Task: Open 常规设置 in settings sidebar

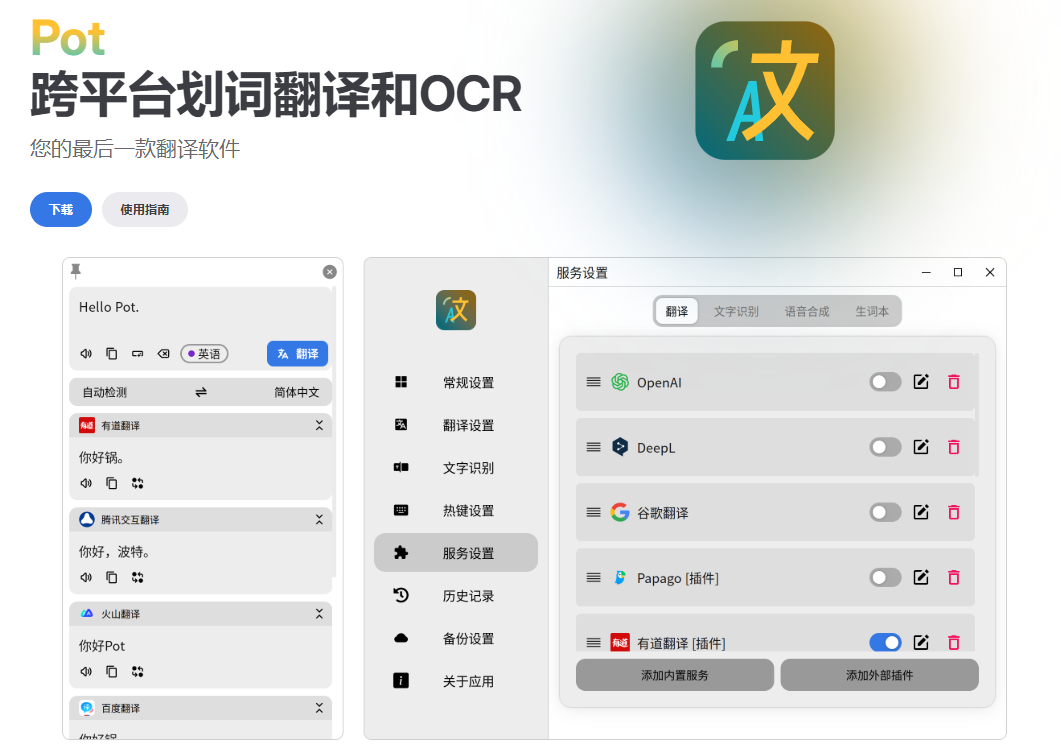Action: pyautogui.click(x=455, y=382)
